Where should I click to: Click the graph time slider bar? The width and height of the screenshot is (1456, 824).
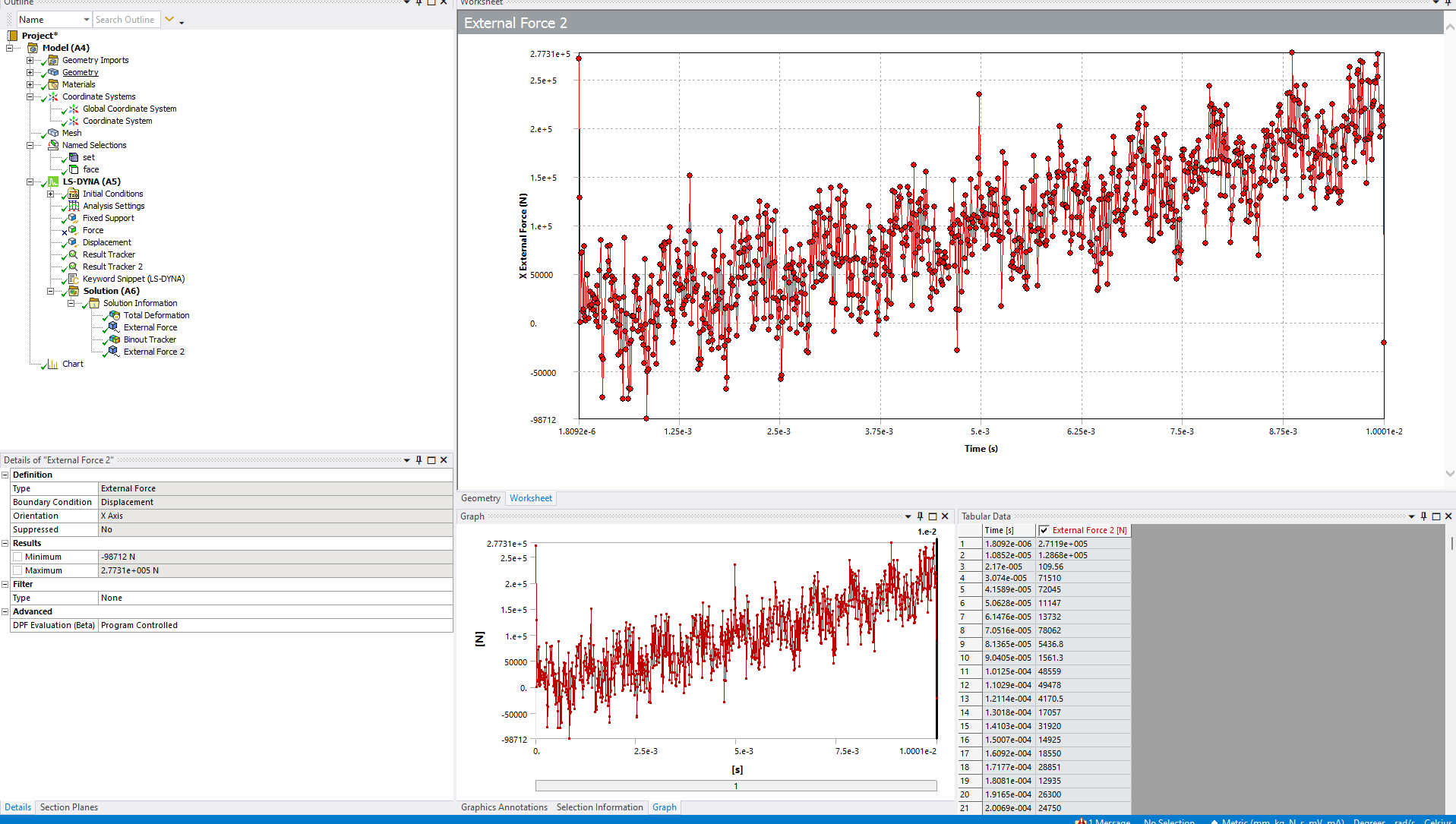click(x=735, y=786)
